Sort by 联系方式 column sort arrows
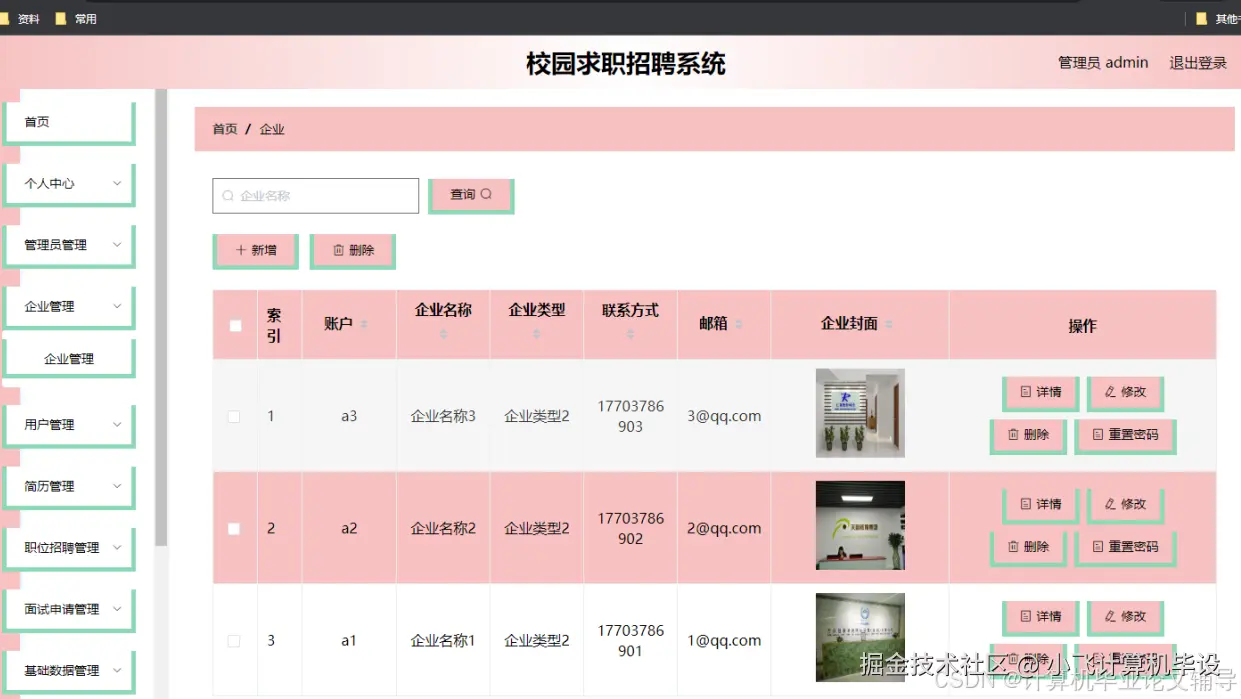Viewport: 1241px width, 699px height. click(x=630, y=334)
